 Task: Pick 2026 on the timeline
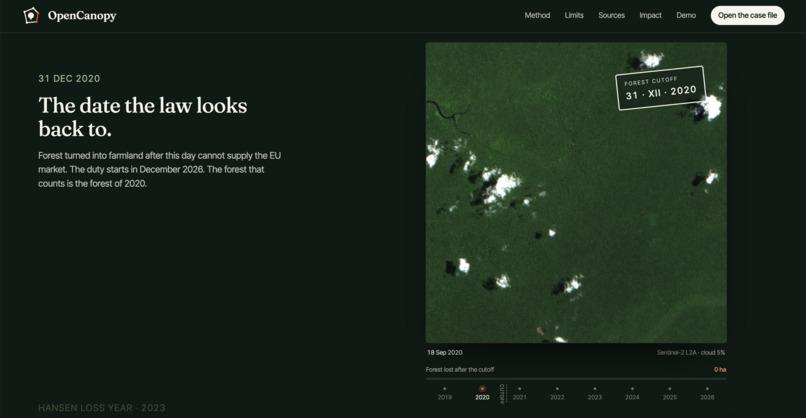[707, 393]
